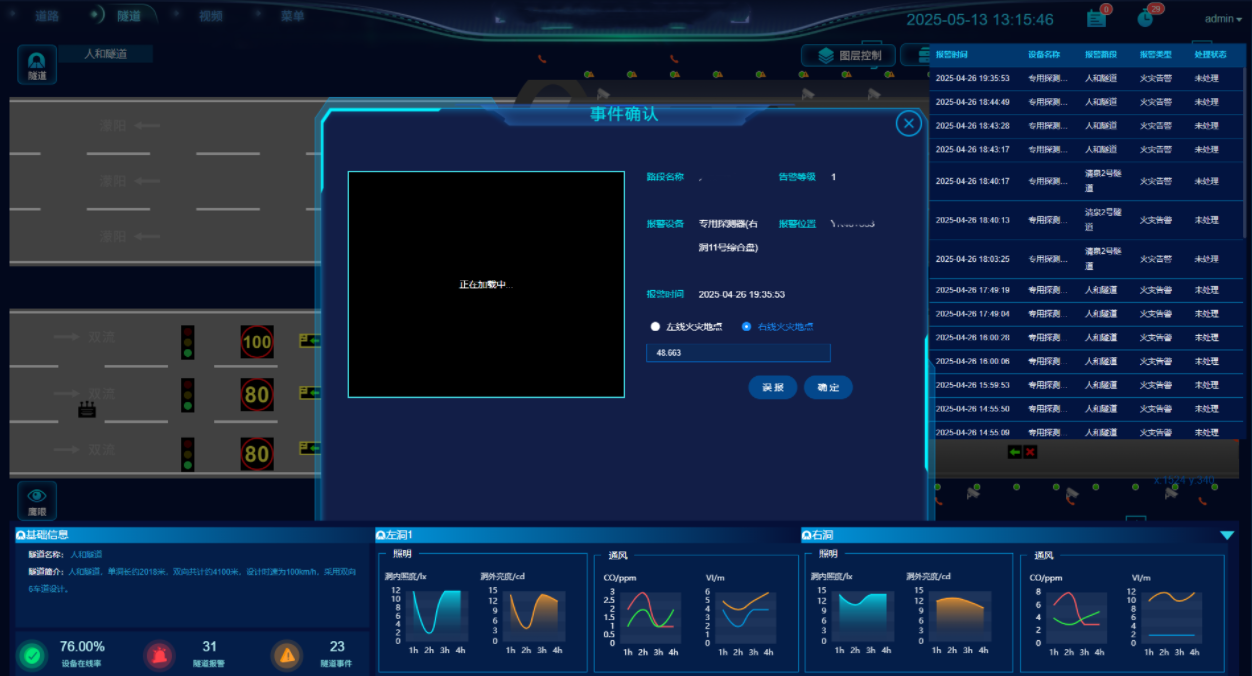Select the 右线火灾地点 radio option
This screenshot has height=676, width=1252.
747,327
